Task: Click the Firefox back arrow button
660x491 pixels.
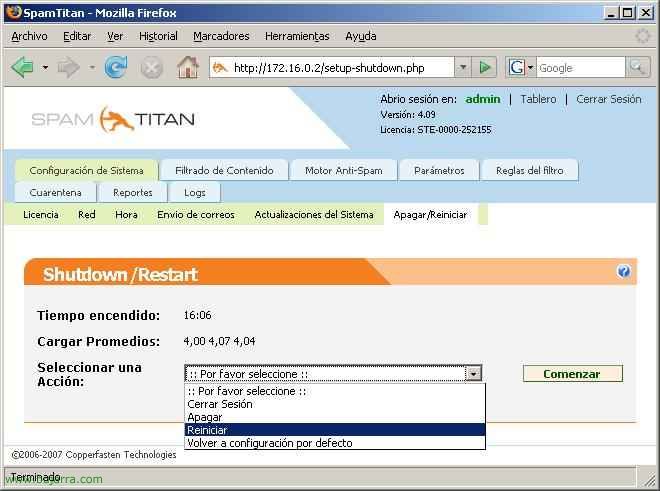Action: tap(22, 67)
